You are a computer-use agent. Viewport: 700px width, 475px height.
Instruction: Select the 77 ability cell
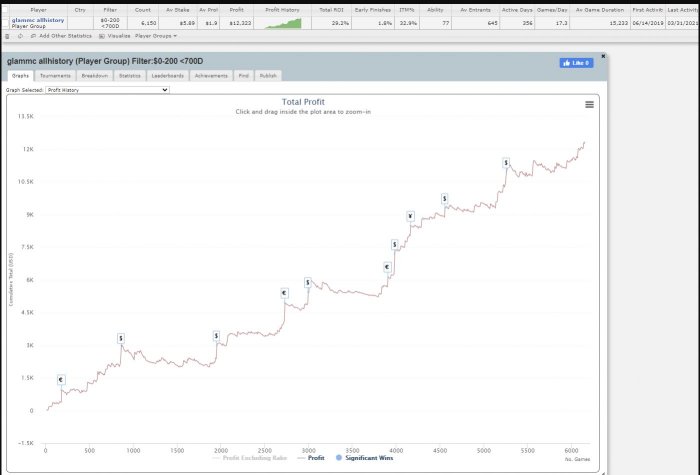click(435, 23)
